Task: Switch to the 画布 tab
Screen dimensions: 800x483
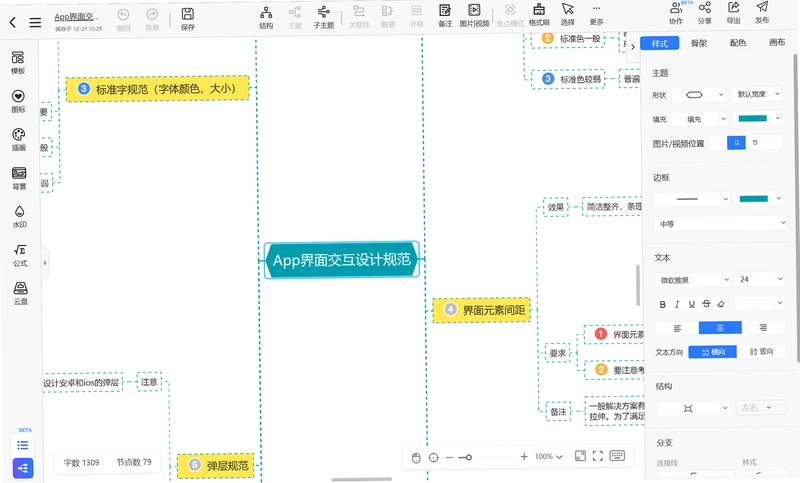Action: pos(777,42)
